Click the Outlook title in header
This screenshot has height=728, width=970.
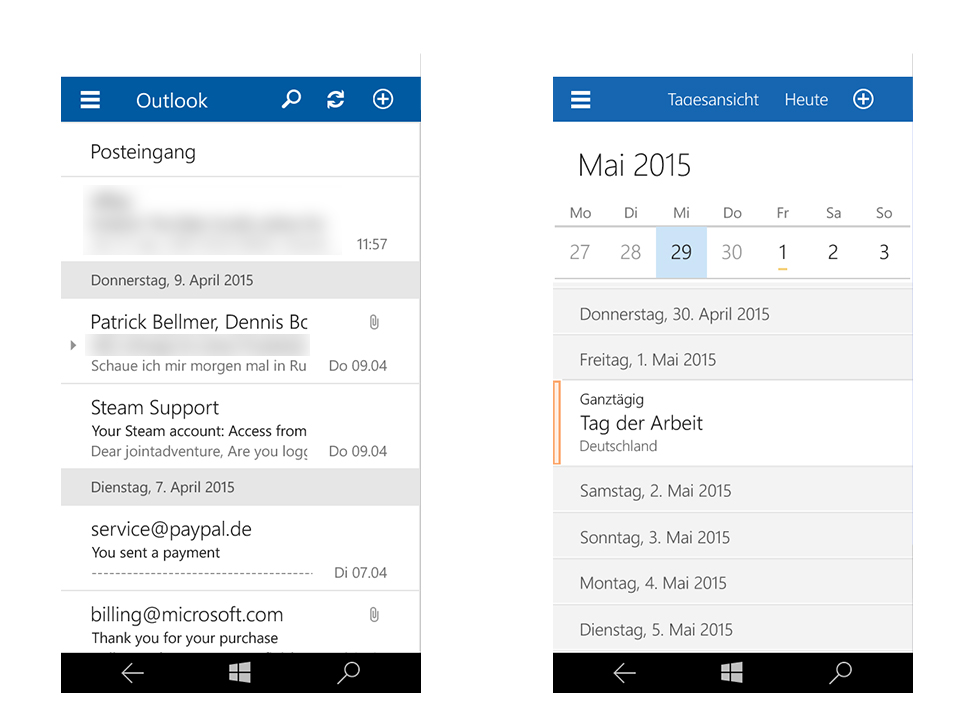pos(171,100)
